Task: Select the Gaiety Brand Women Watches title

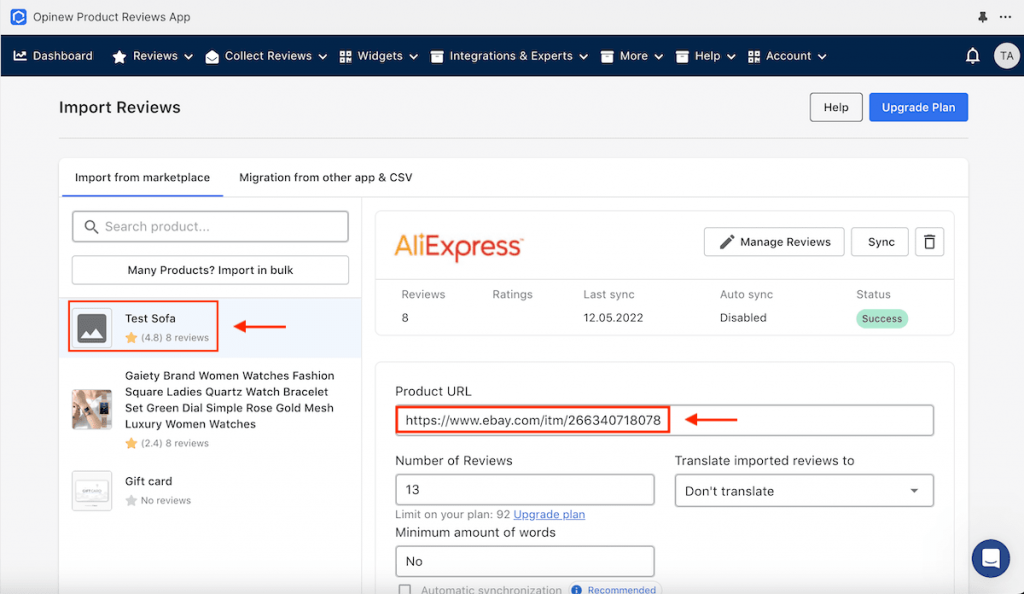Action: tap(229, 400)
